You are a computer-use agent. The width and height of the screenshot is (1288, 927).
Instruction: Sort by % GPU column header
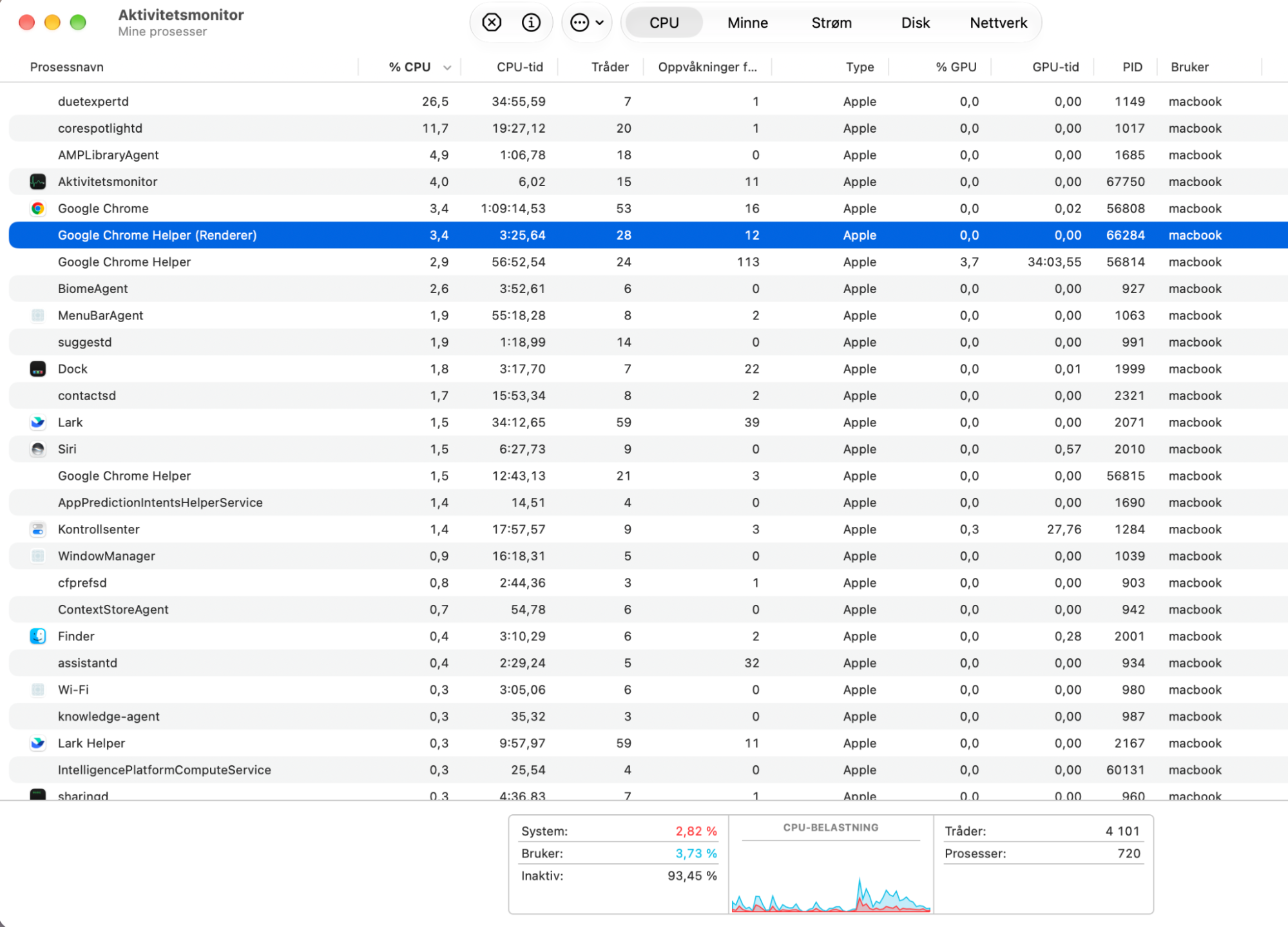(956, 67)
